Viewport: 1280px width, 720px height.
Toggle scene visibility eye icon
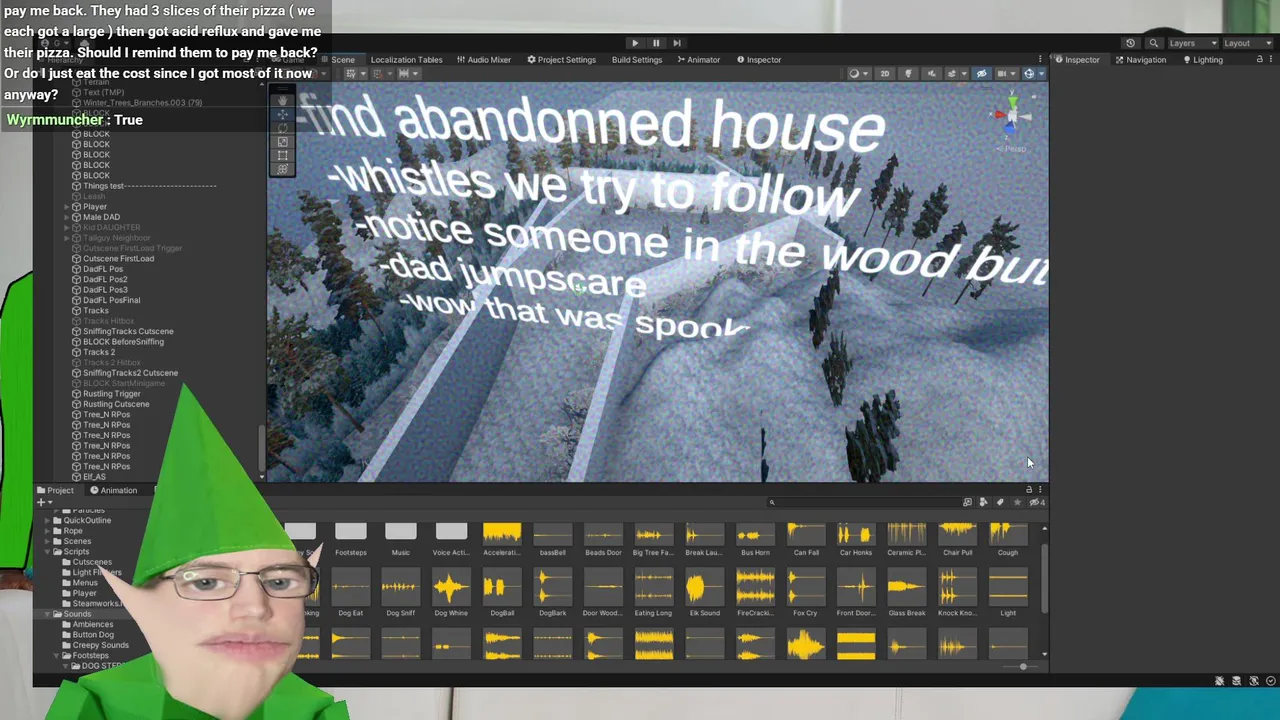(x=981, y=74)
